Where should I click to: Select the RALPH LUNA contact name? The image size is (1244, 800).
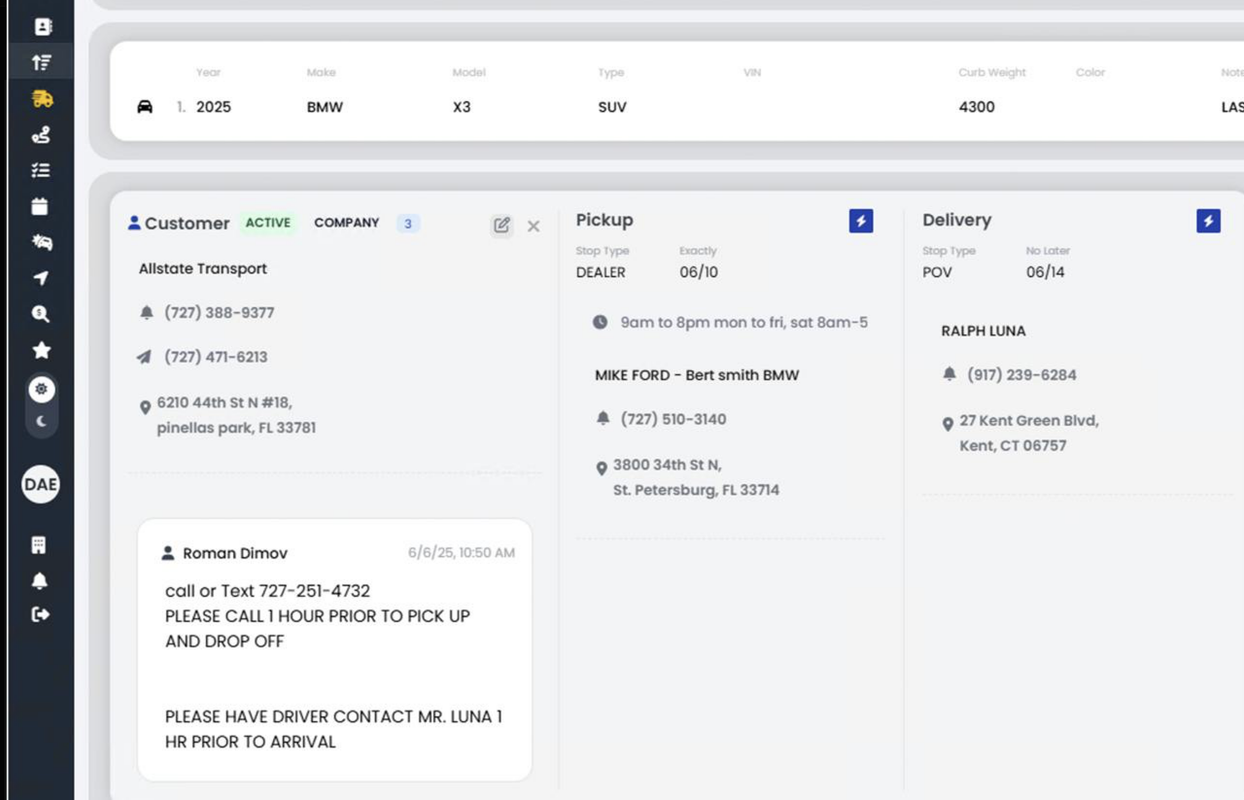coord(983,331)
